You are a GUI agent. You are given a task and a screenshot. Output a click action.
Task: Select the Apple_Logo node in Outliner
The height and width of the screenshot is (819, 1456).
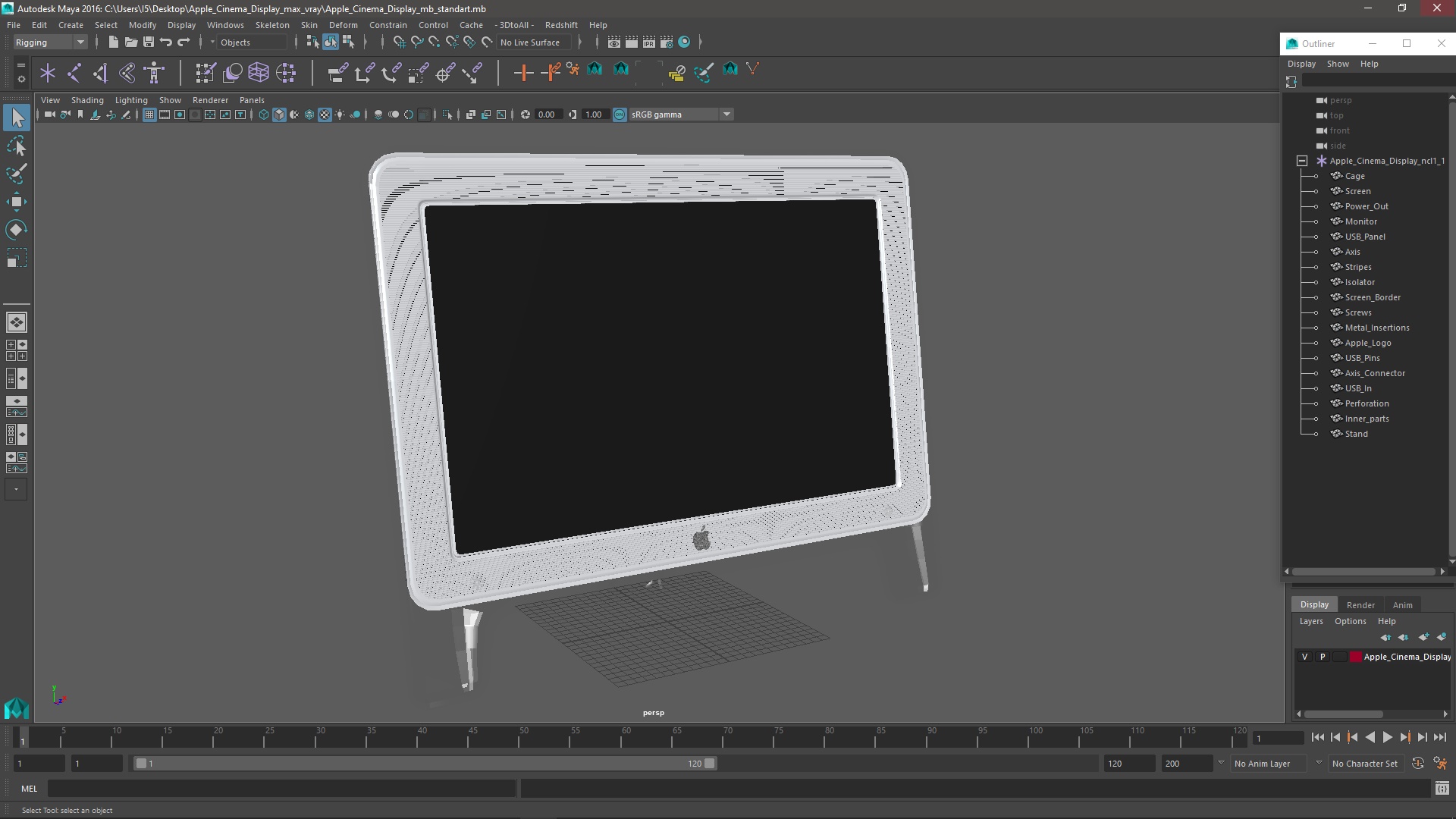click(x=1368, y=343)
